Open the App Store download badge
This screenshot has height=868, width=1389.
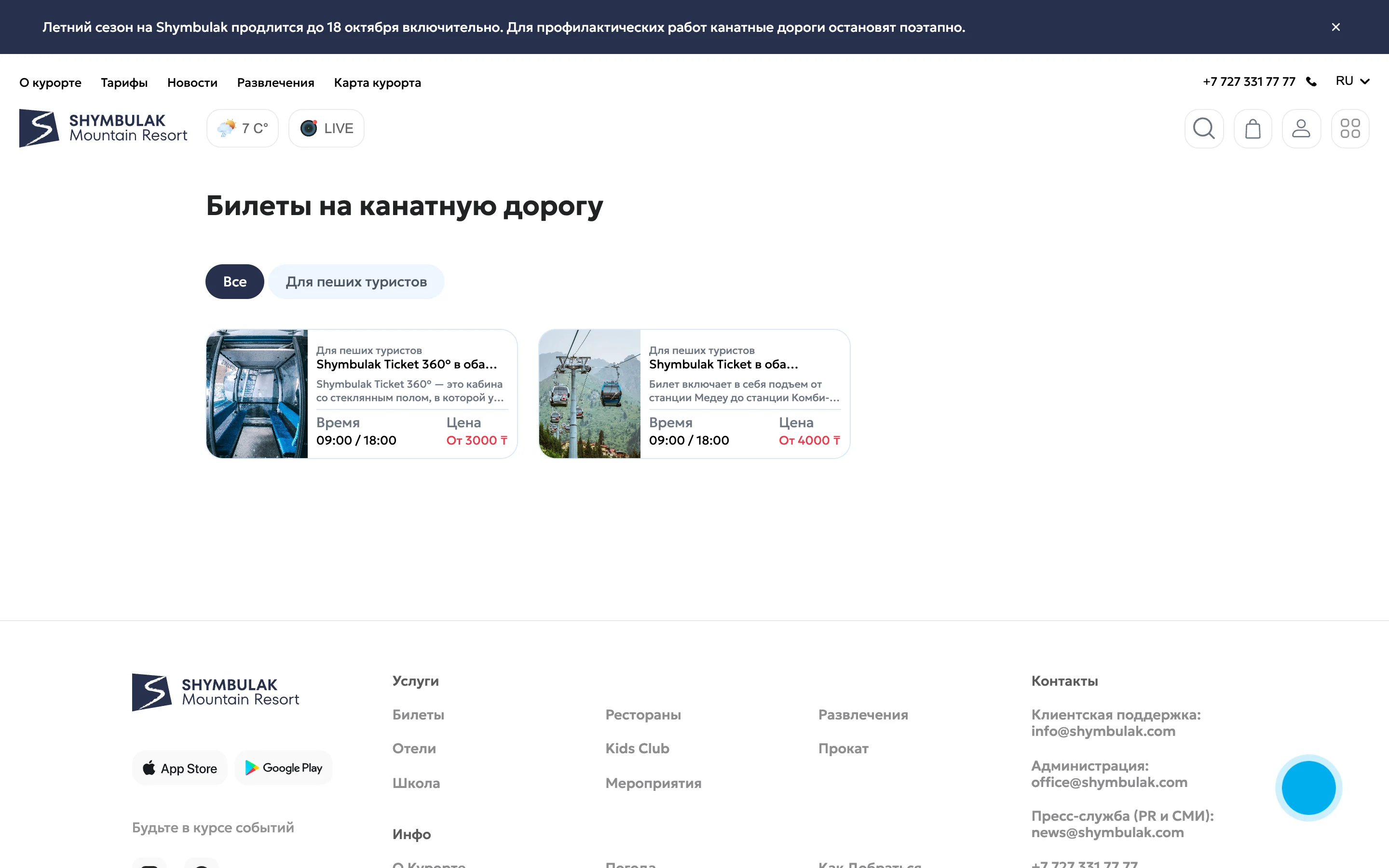coord(179,768)
